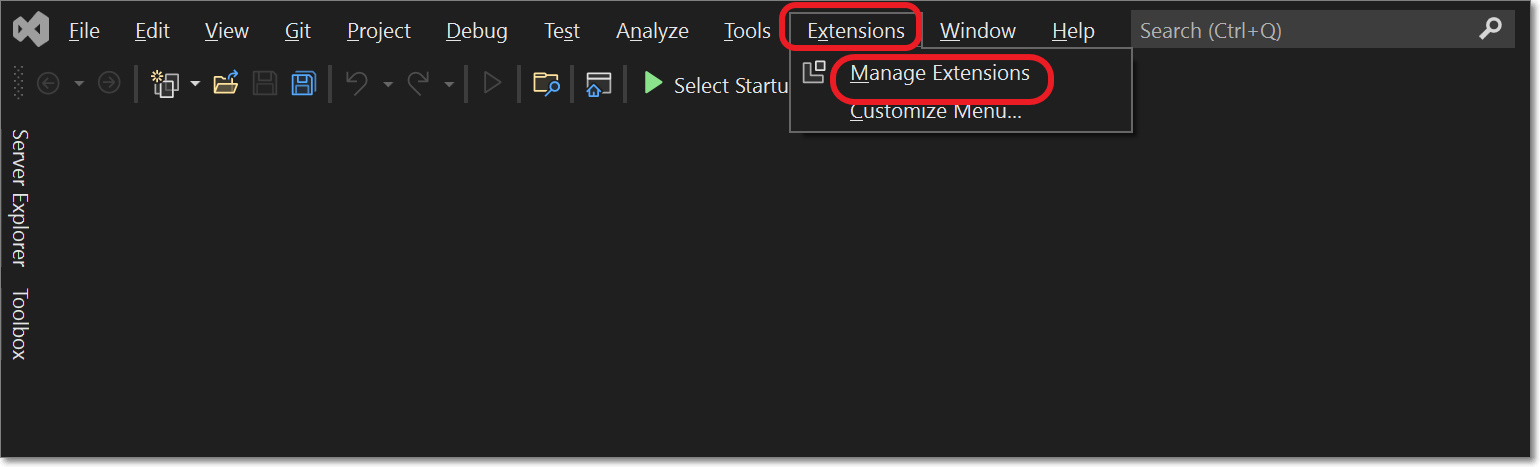This screenshot has width=1540, height=467.
Task: Expand the New Project dropdown arrow
Action: (x=195, y=85)
